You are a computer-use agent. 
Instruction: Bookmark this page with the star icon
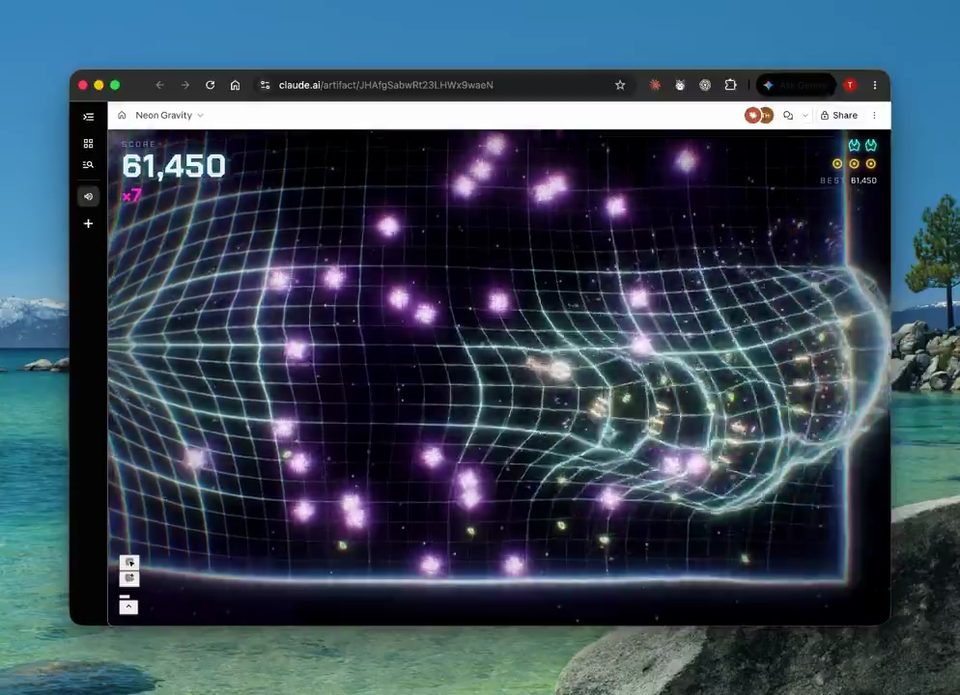(620, 85)
